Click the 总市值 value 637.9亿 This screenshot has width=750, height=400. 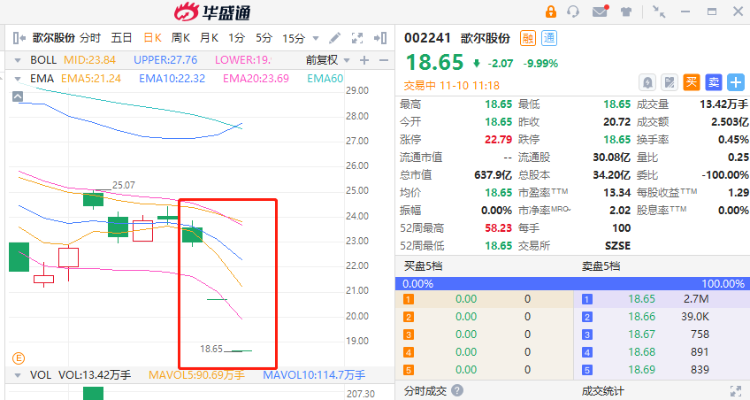493,175
